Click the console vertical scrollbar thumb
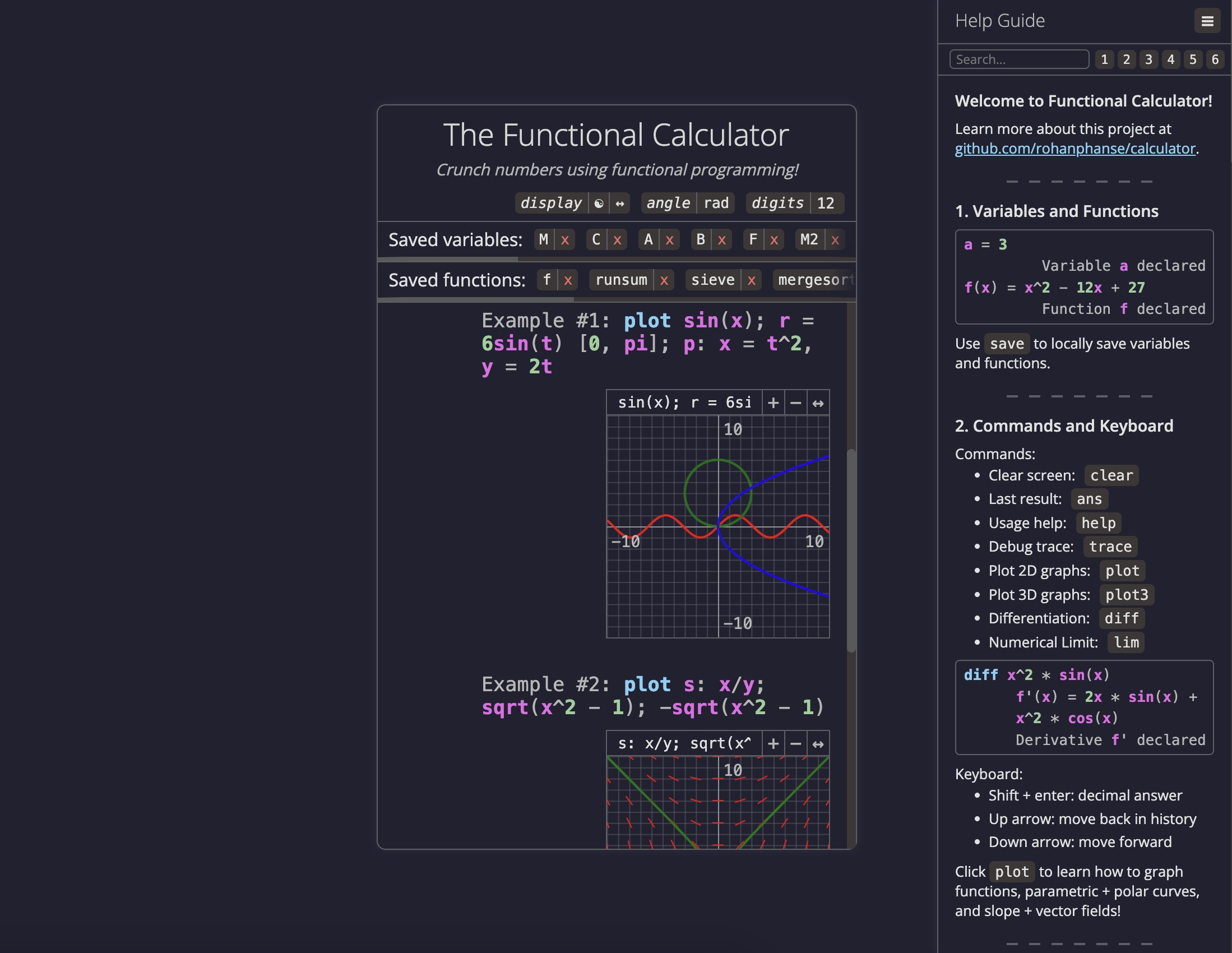Screen dimensions: 1232x953 (851, 550)
